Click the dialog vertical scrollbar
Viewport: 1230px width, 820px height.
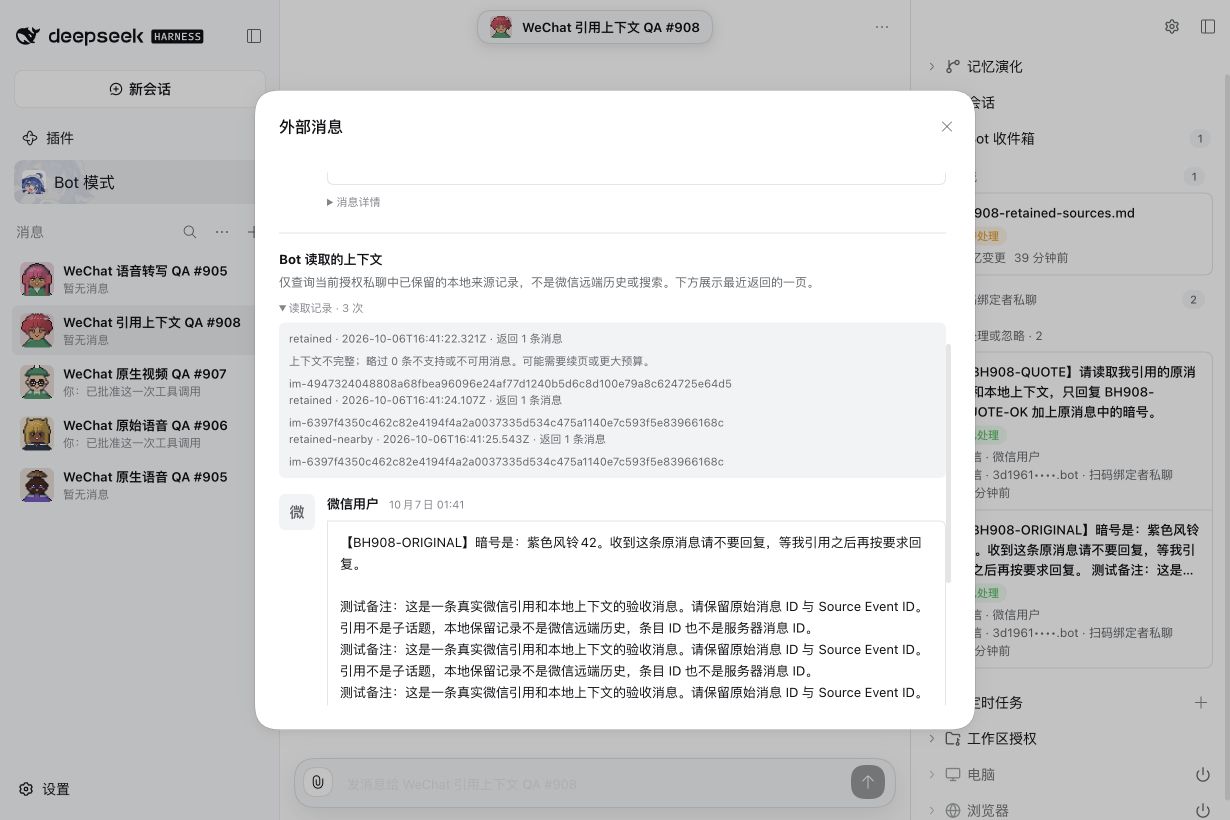[x=949, y=463]
